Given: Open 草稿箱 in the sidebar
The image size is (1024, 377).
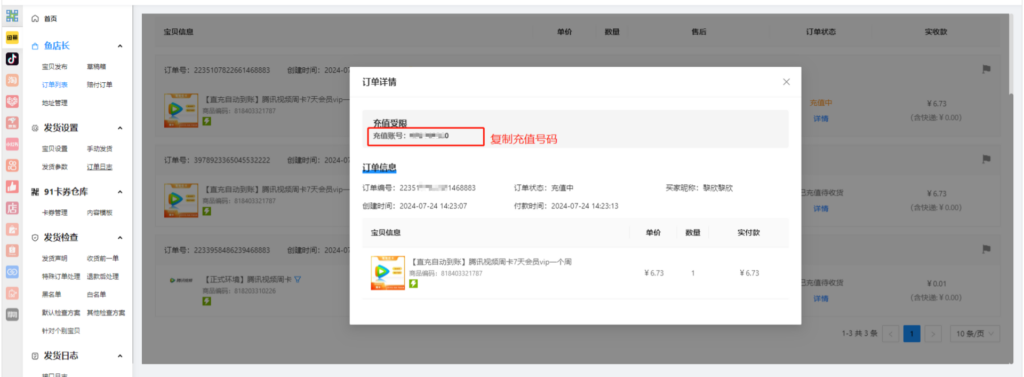Looking at the screenshot, I should (x=97, y=67).
